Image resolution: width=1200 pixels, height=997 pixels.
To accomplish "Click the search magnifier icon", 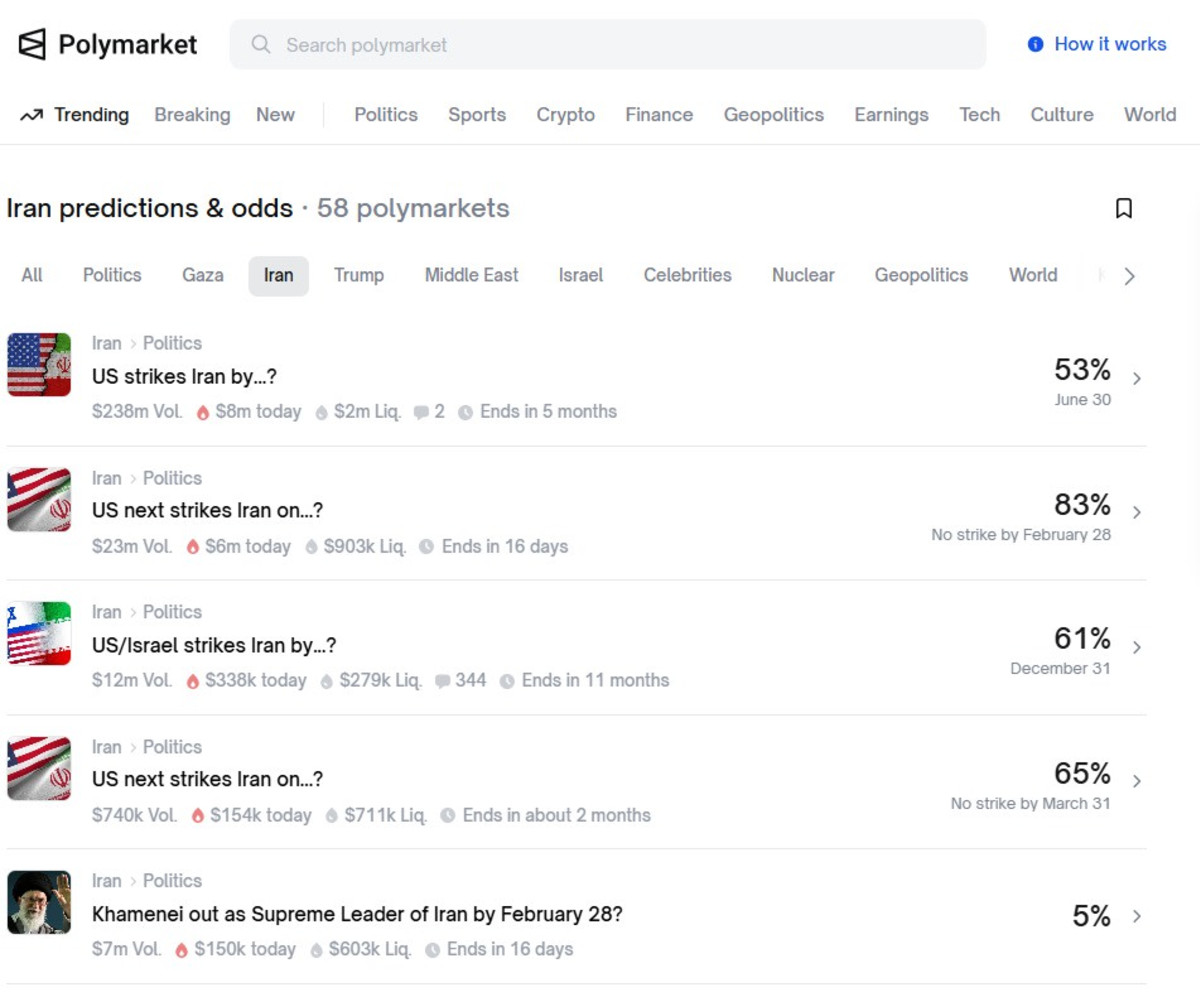I will tap(261, 45).
